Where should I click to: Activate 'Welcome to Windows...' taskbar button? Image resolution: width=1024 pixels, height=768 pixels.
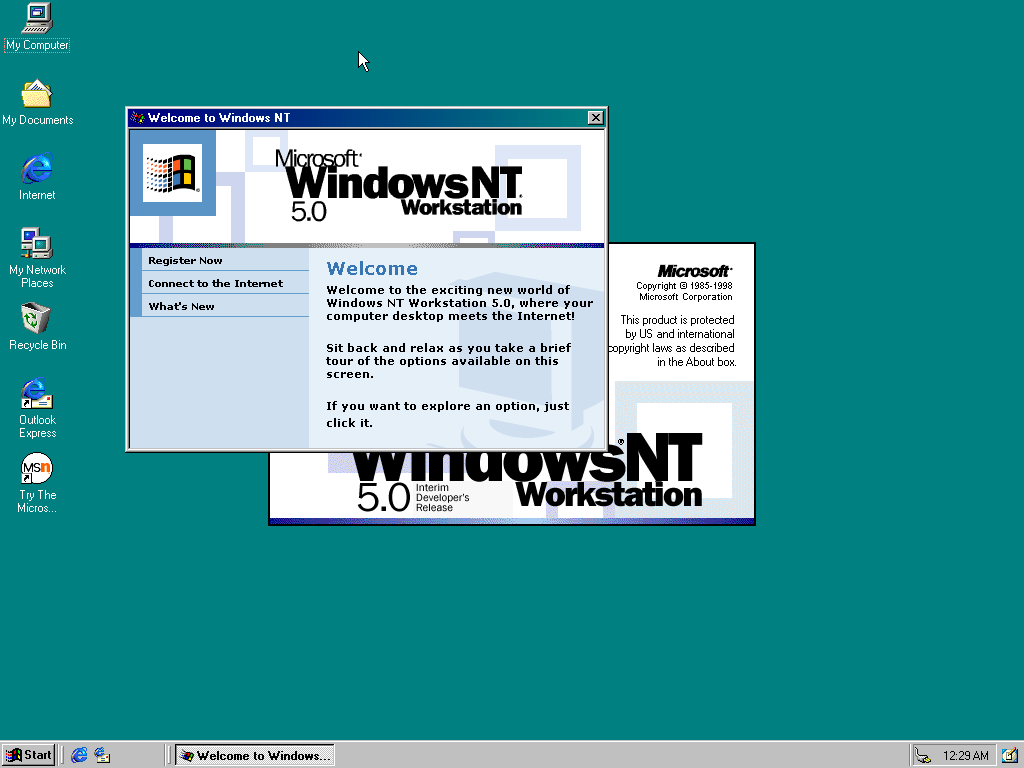[255, 755]
